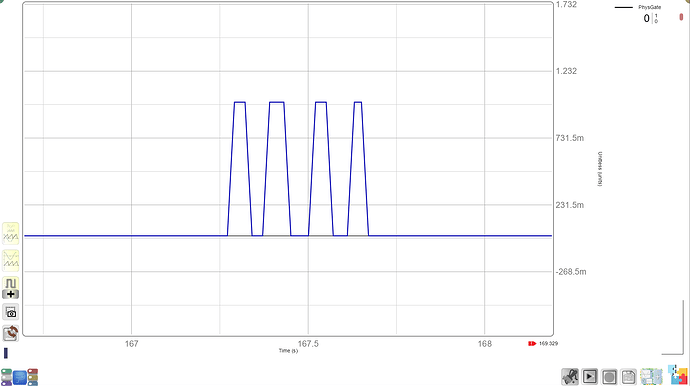Click the 1.732 y-axis top label
Screen dimensions: 690x386
click(x=566, y=4)
